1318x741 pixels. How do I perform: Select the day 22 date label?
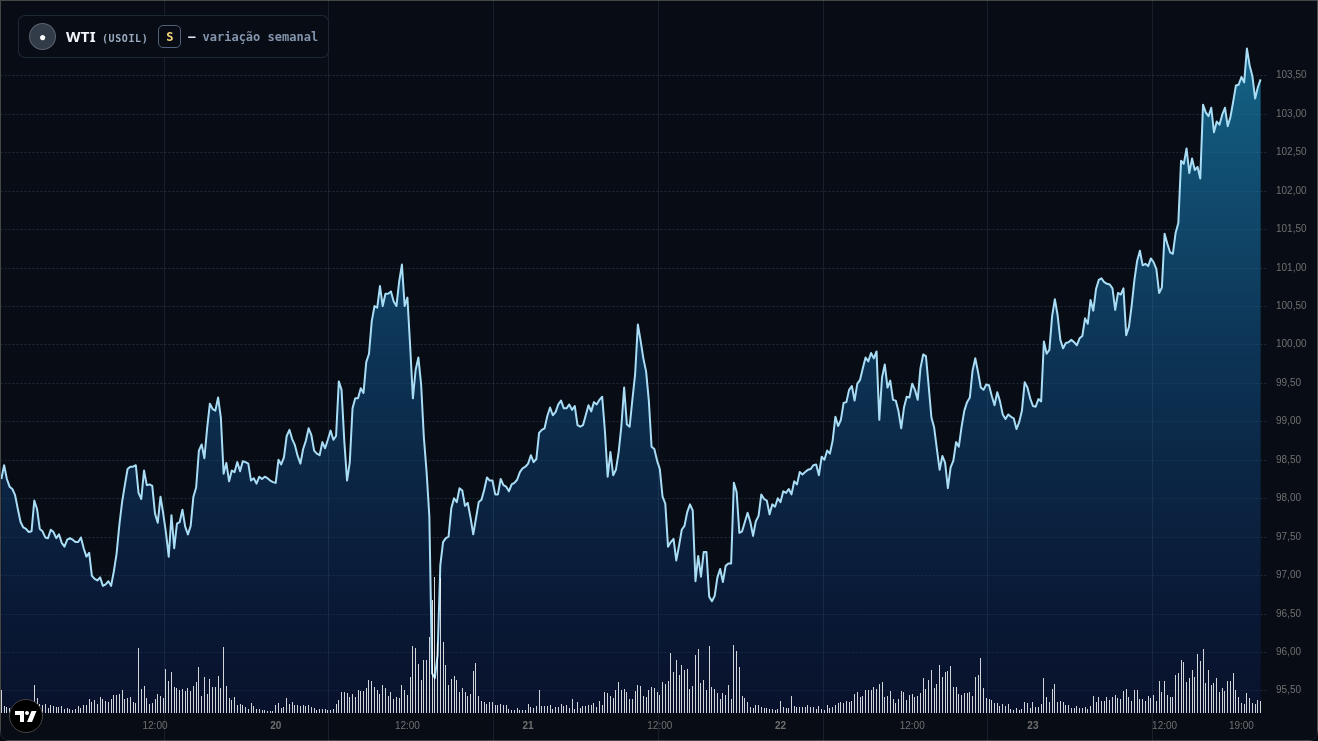[x=780, y=725]
